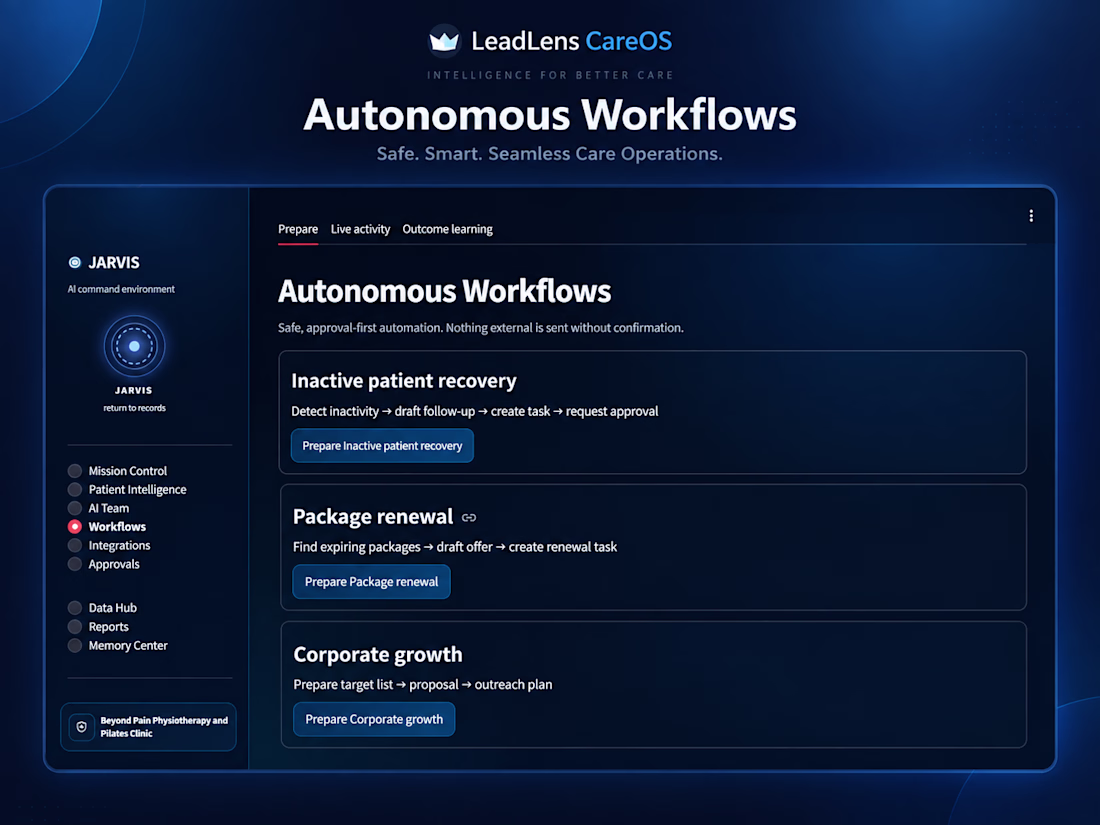The height and width of the screenshot is (825, 1100).
Task: Switch to the Live activity tab
Action: pos(360,229)
